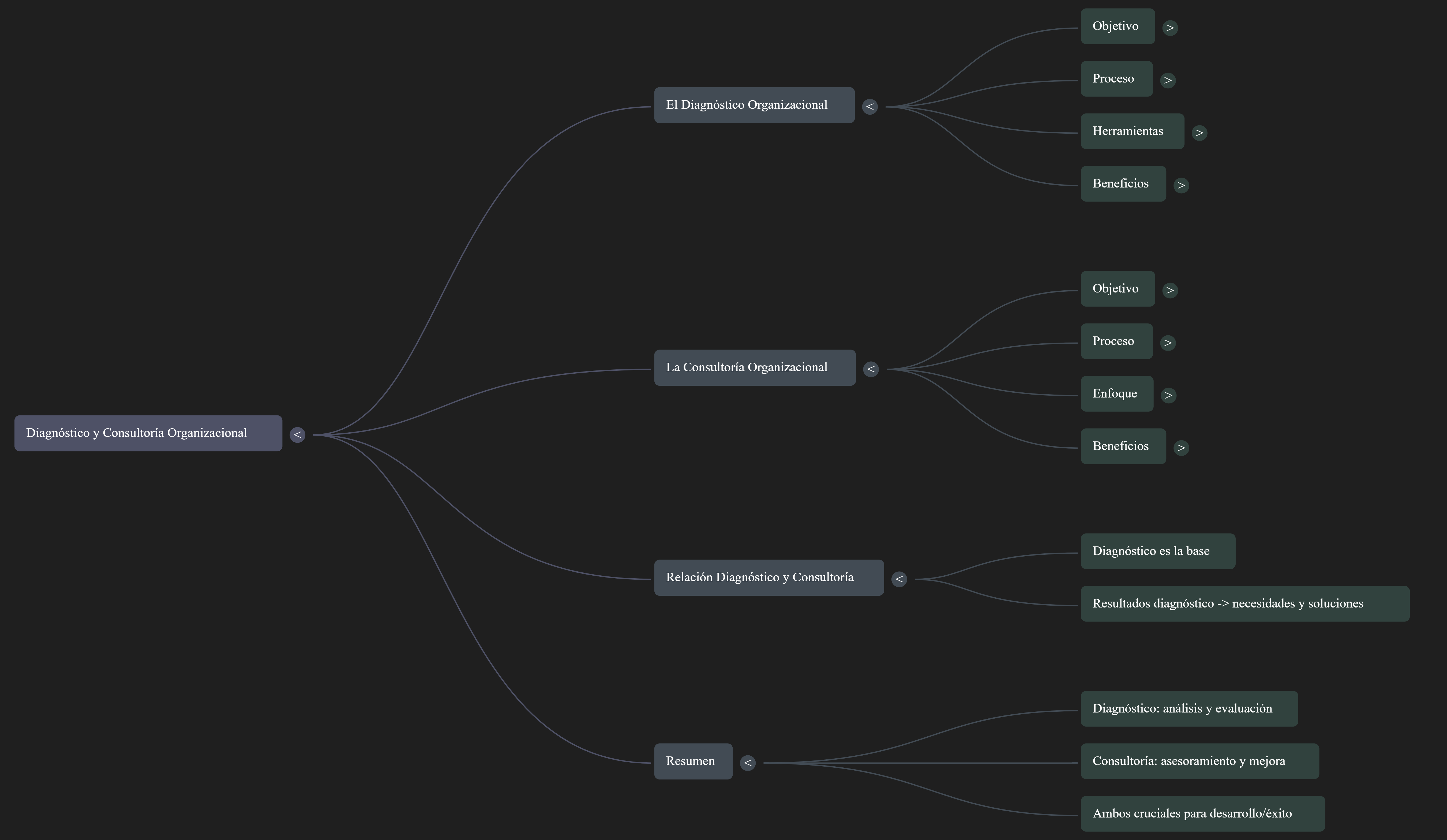Expand Proceso under La Consultoría Organizacional
The height and width of the screenshot is (840, 1447).
(1167, 343)
